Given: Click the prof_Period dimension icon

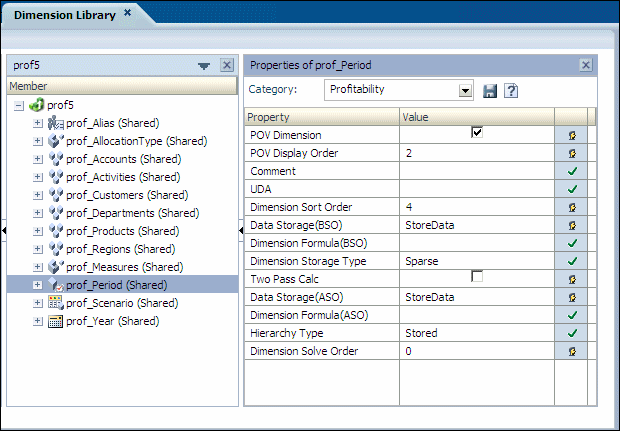Looking at the screenshot, I should (55, 285).
